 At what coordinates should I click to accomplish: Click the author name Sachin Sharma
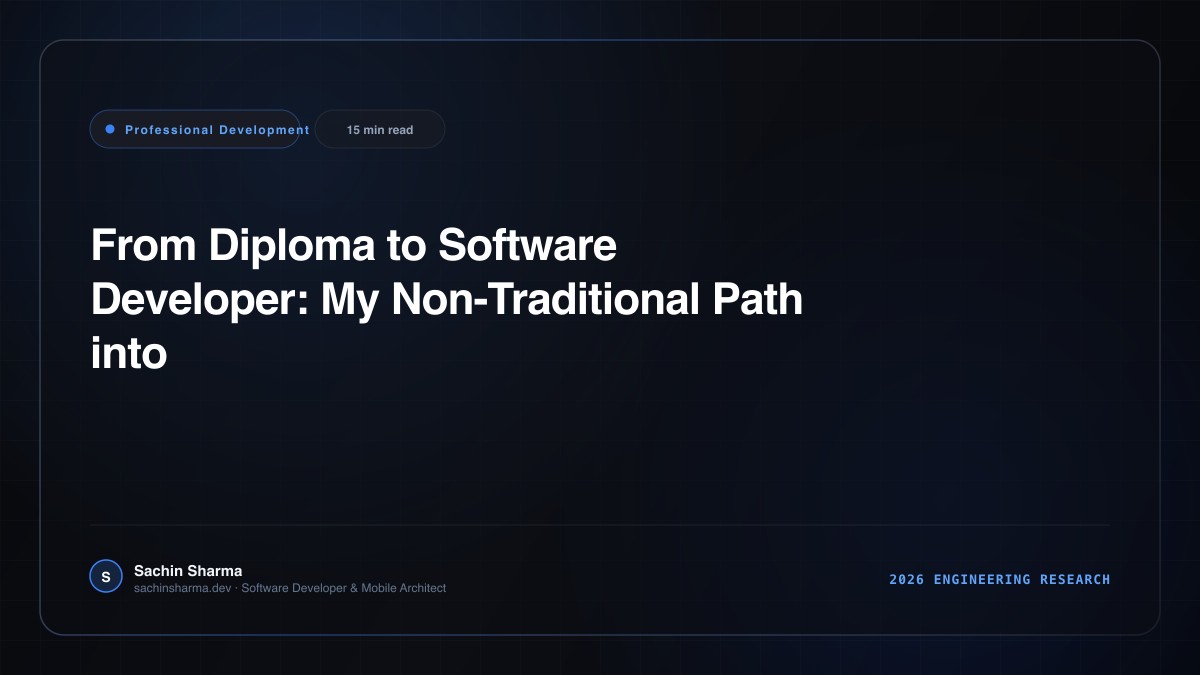[x=188, y=570]
